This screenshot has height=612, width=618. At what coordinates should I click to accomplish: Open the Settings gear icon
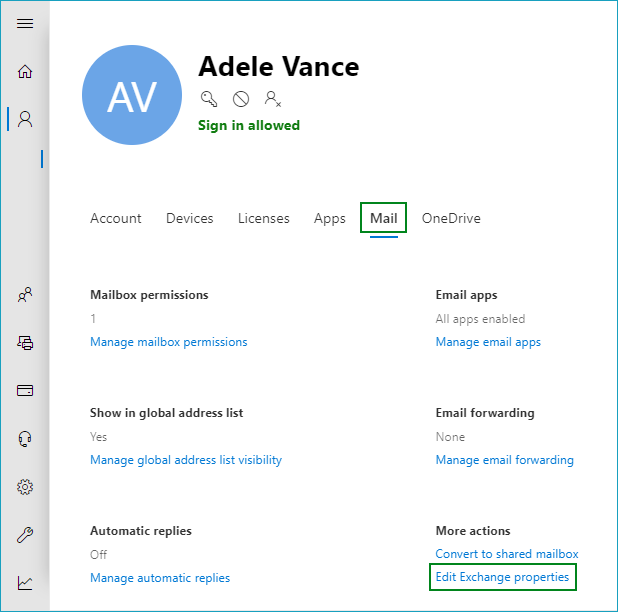[x=25, y=487]
